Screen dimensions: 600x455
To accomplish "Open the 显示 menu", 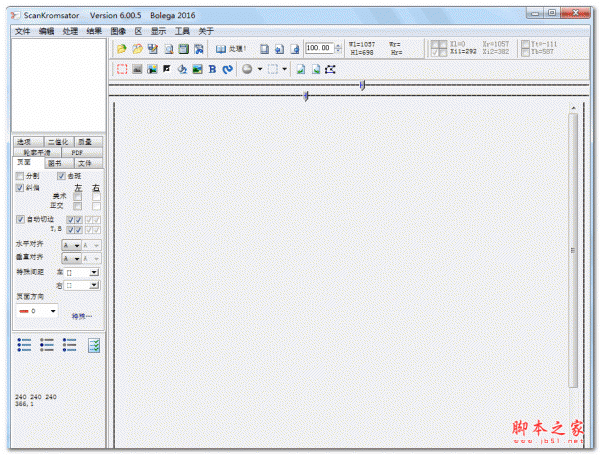I will 158,31.
